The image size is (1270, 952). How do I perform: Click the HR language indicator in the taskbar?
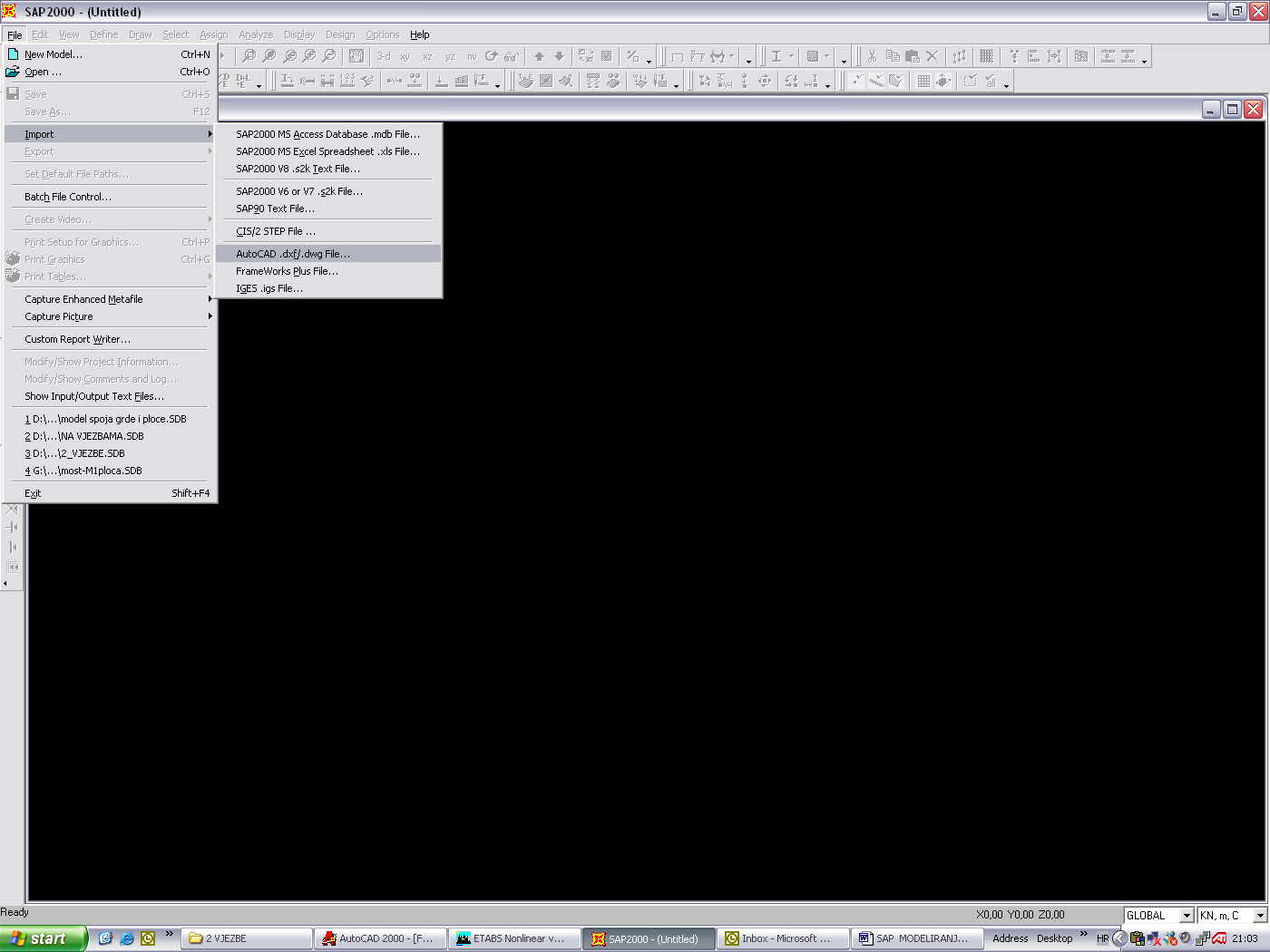click(1102, 938)
